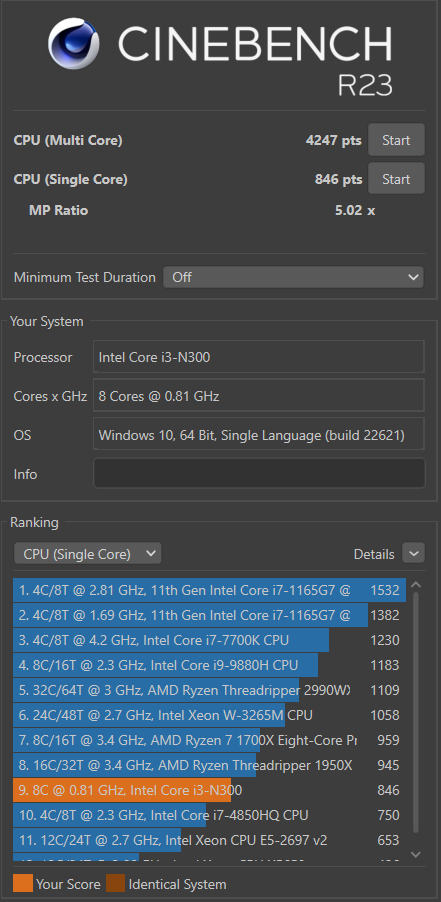Select the highlighted Core i3-N300 ranking entry

point(209,790)
